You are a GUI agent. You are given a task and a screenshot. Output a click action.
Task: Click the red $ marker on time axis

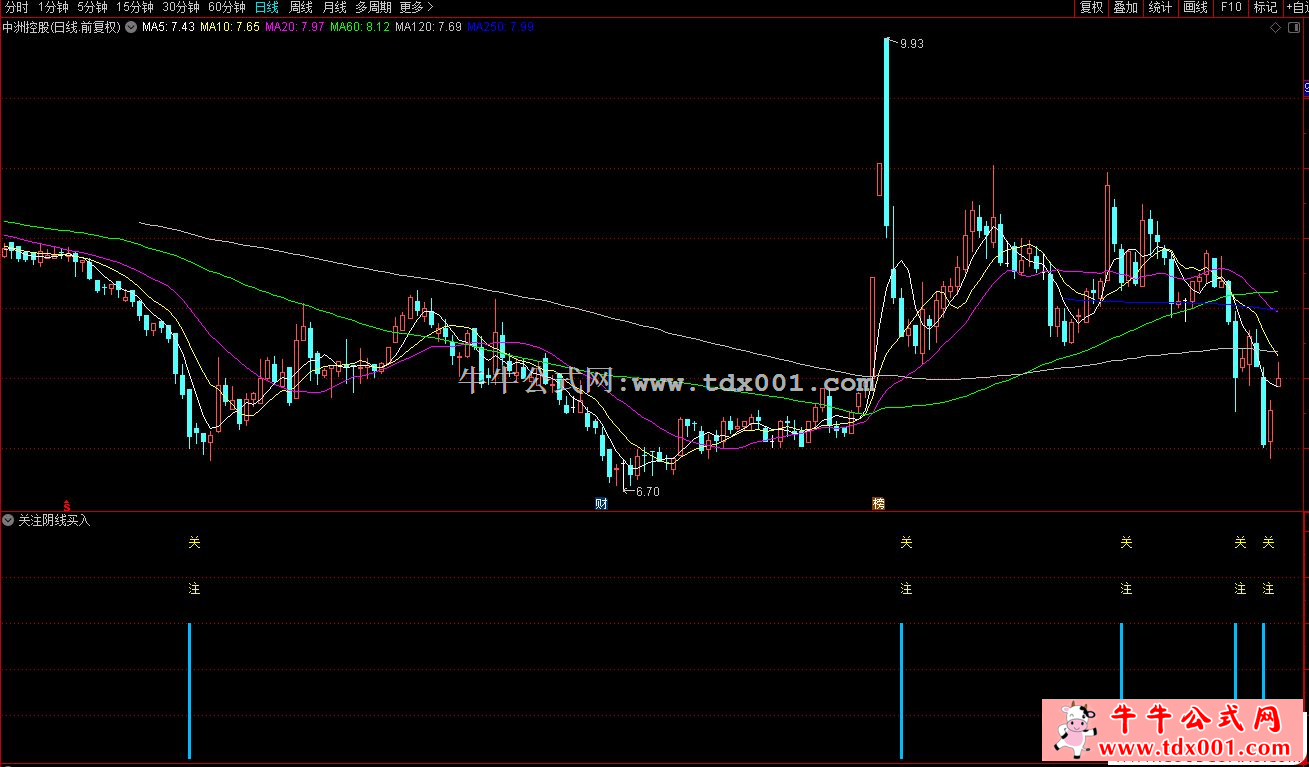coord(67,506)
